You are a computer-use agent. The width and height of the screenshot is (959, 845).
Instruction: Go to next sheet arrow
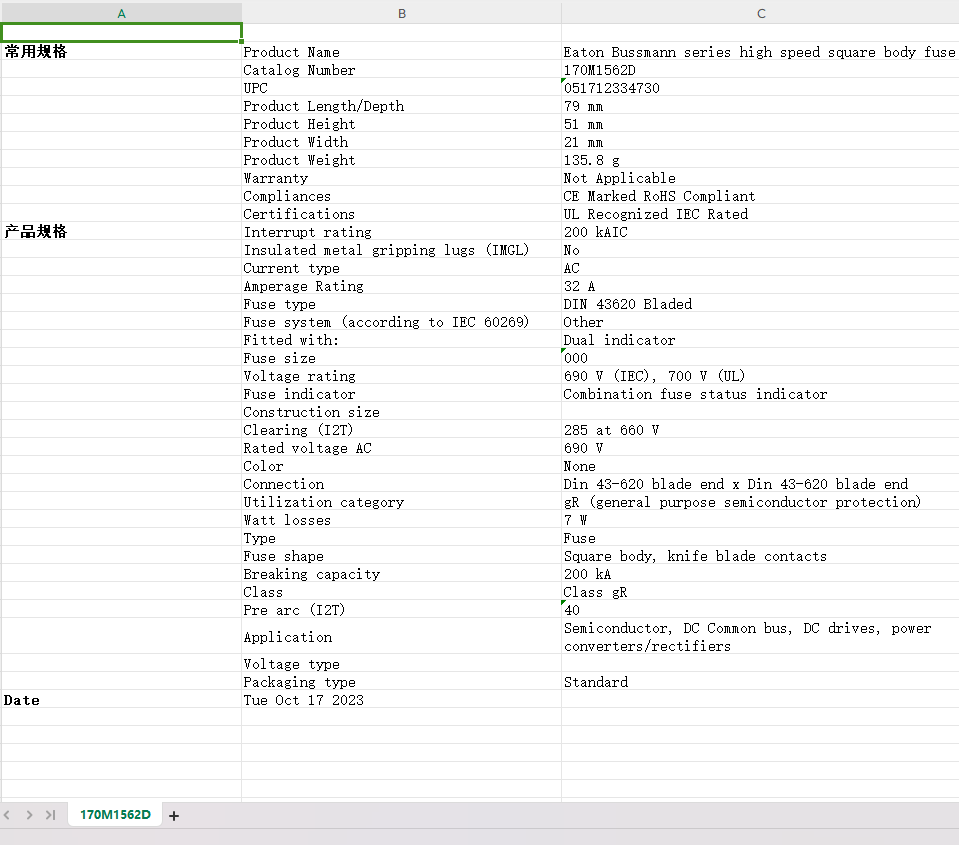click(29, 815)
